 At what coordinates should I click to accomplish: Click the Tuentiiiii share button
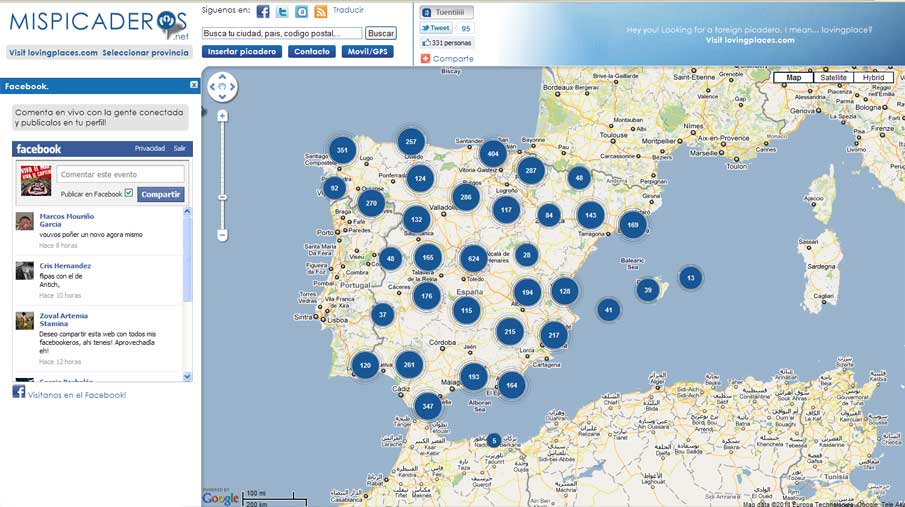[447, 12]
